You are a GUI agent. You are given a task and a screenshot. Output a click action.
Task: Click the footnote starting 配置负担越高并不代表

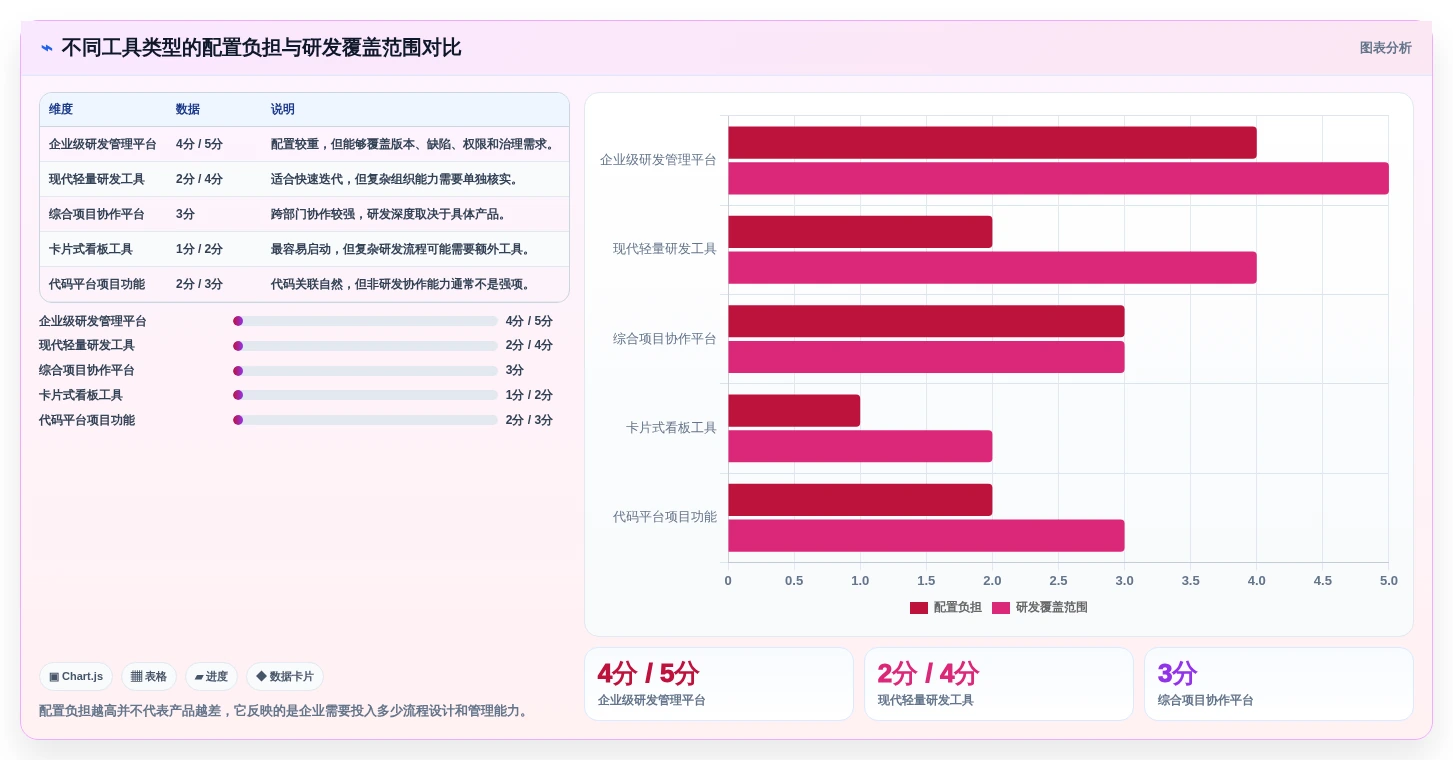[x=283, y=711]
